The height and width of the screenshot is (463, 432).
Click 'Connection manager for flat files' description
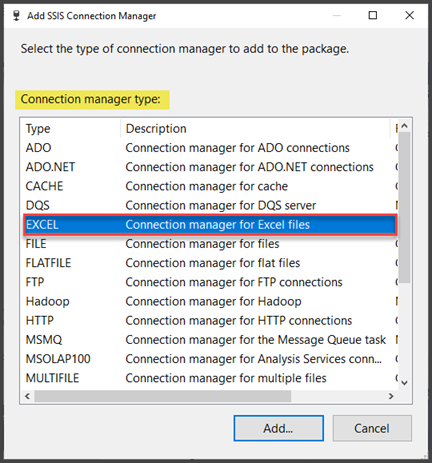point(213,263)
